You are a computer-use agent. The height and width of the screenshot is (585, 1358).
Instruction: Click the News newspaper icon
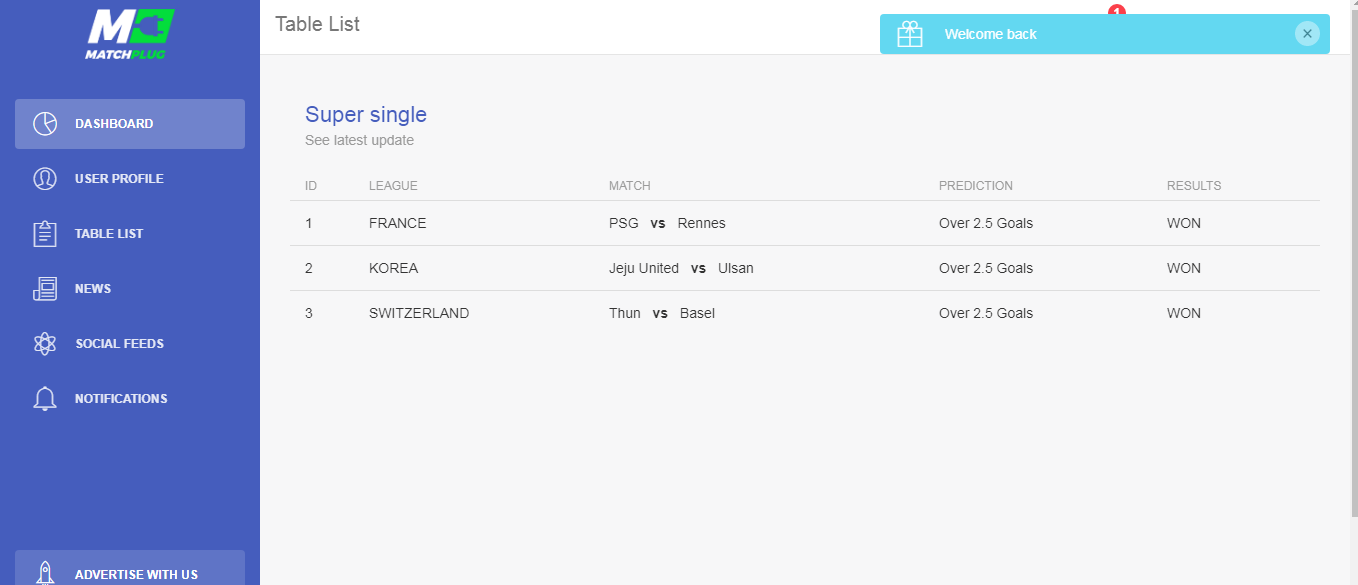coord(45,289)
